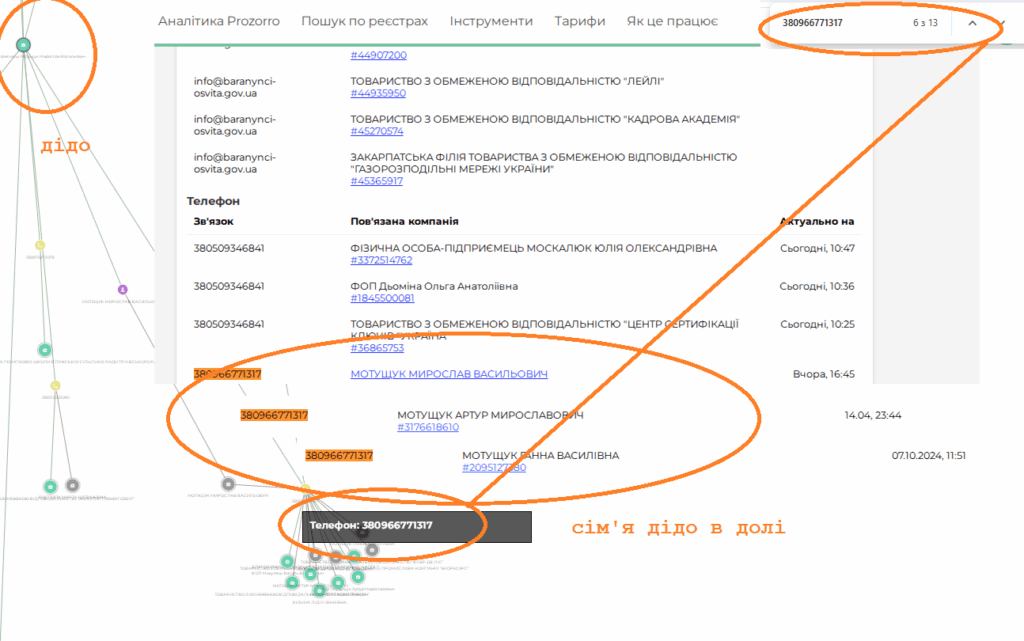1024x641 pixels.
Task: Open the Пошук по реєстрах menu item
Action: coord(364,21)
